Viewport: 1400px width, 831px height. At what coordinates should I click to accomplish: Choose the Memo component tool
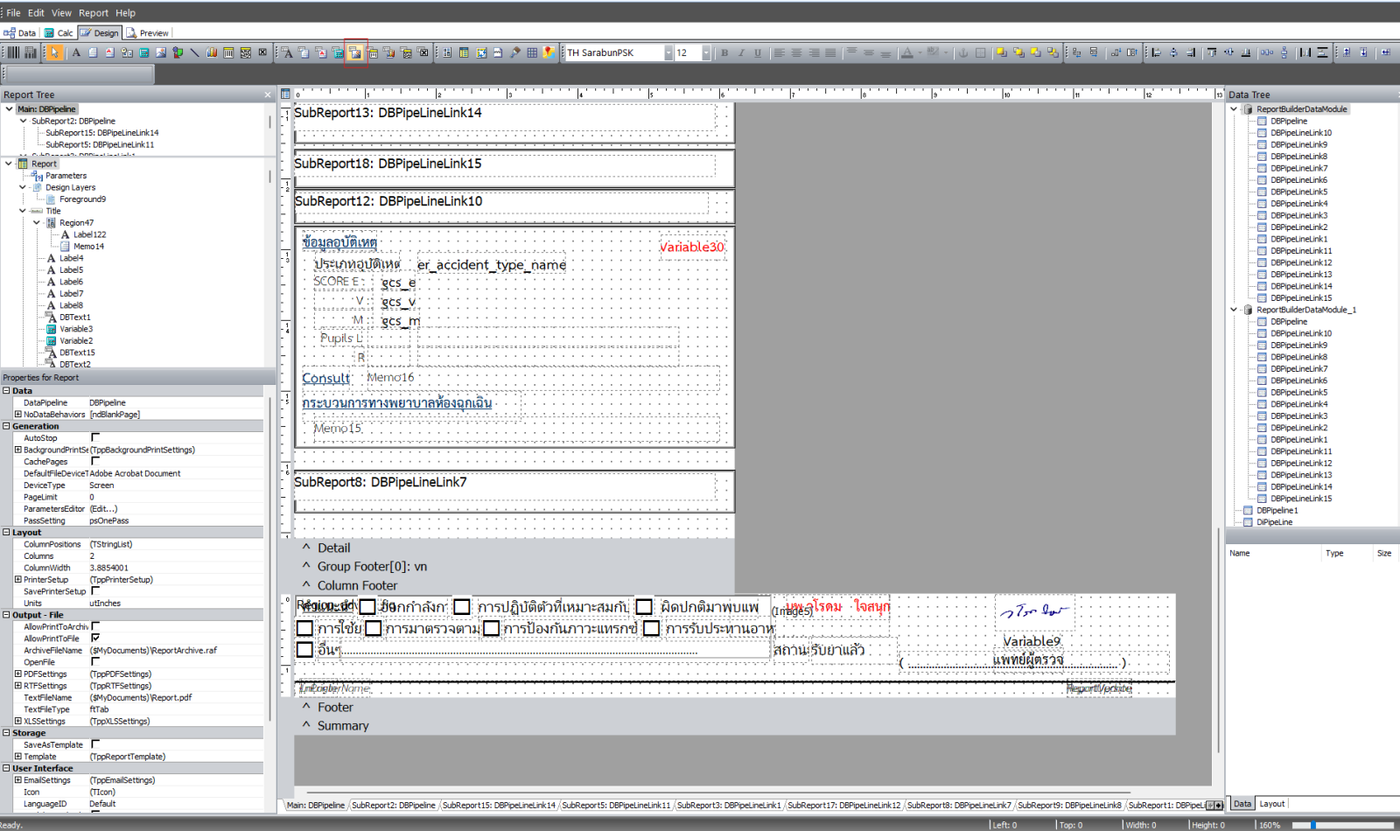[92, 53]
